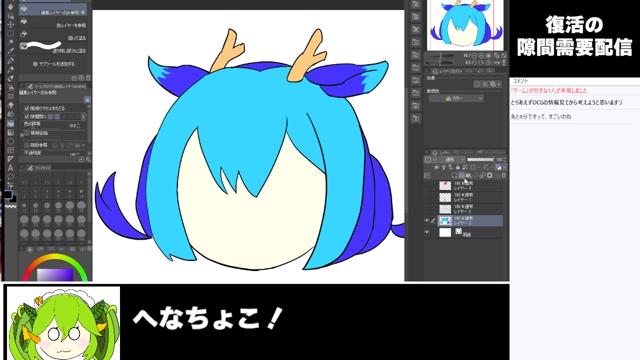Screen dimensions: 640x360
Task: Open the カラー expression color dropdown
Action: coord(456,98)
